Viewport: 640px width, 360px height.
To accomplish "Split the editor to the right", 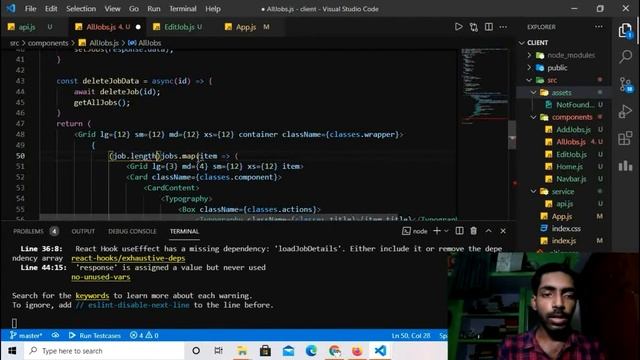I will pos(489,27).
